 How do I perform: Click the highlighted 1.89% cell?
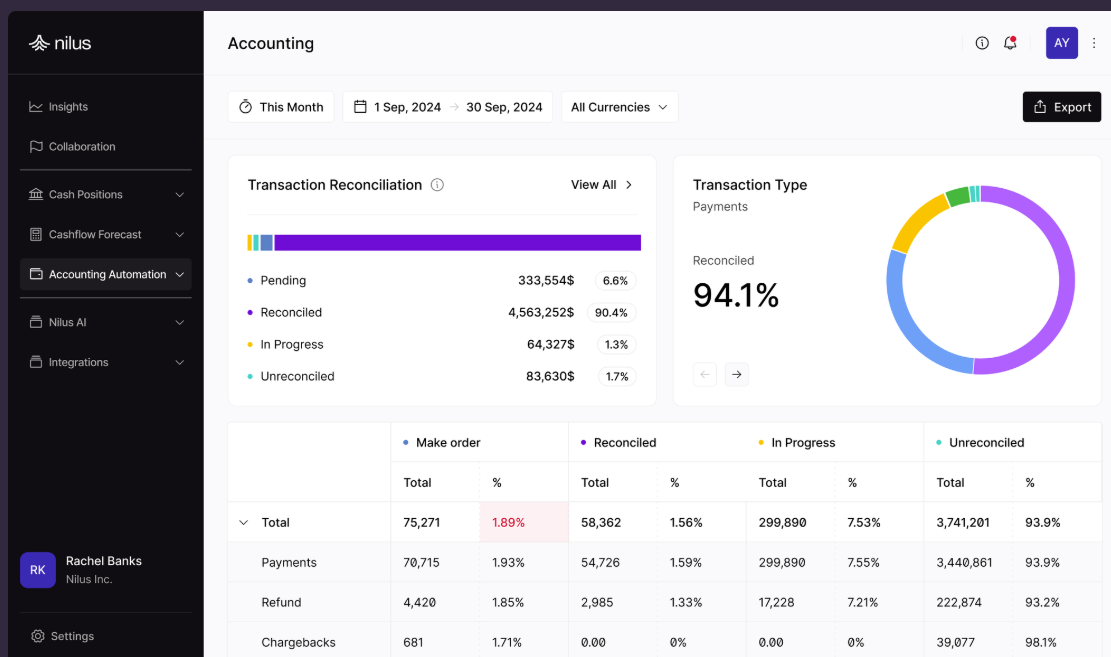click(x=524, y=522)
